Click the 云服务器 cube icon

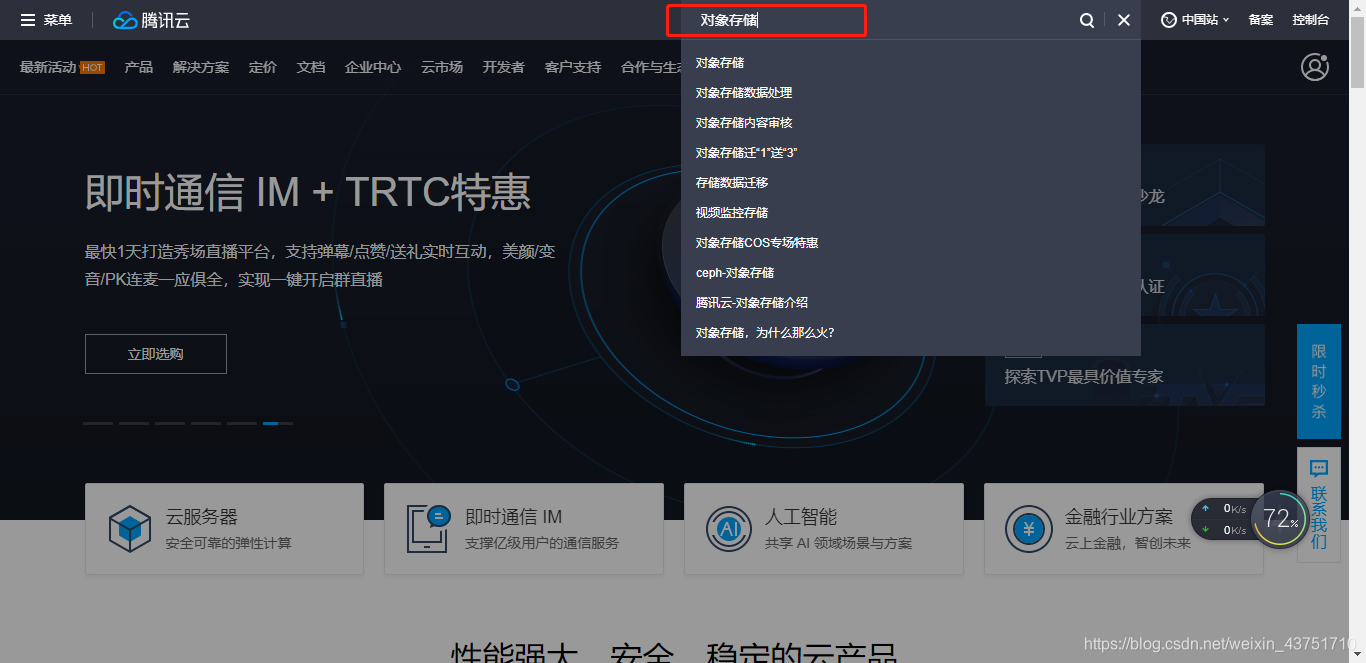pyautogui.click(x=130, y=529)
